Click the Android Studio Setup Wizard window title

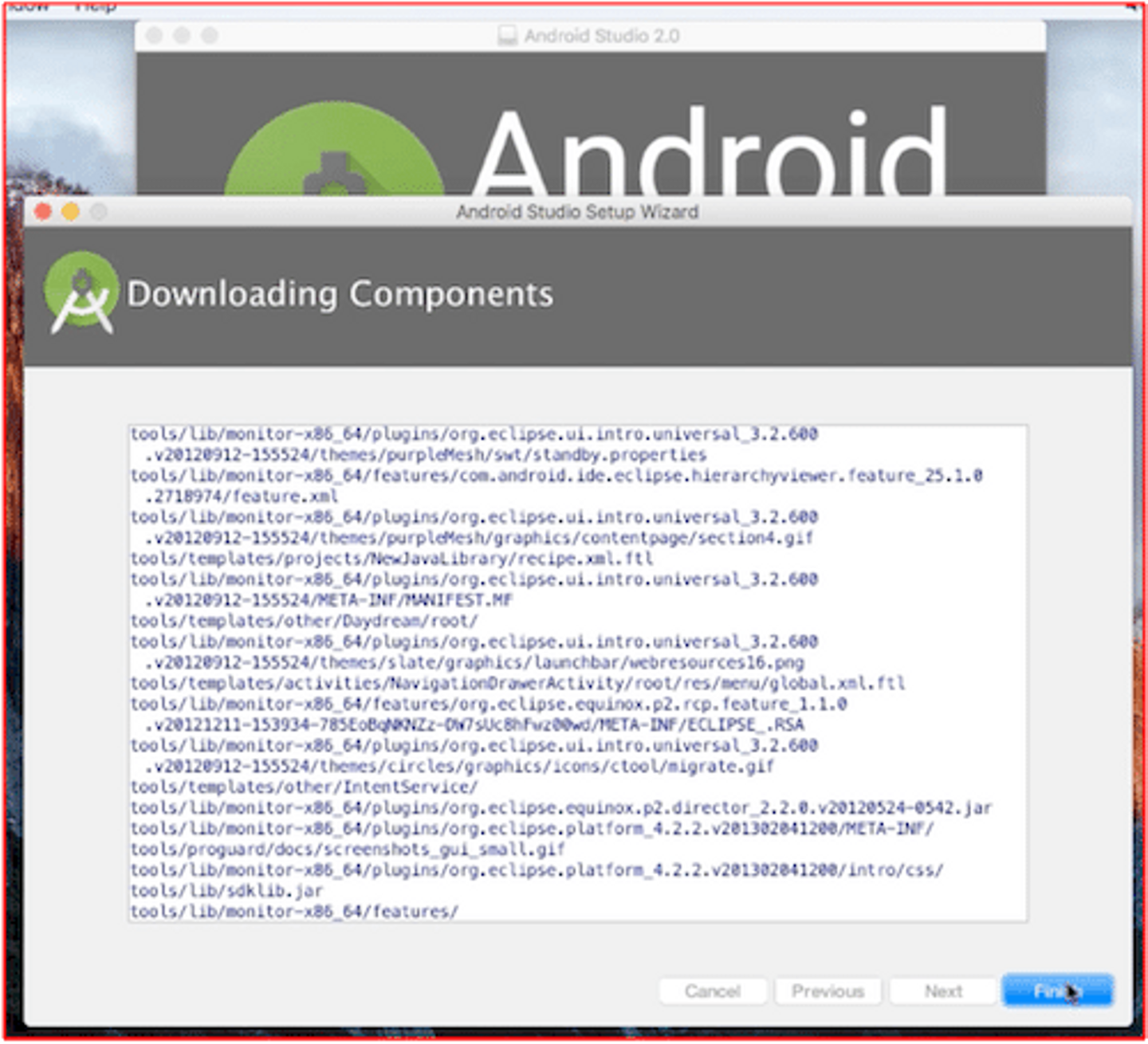(577, 212)
